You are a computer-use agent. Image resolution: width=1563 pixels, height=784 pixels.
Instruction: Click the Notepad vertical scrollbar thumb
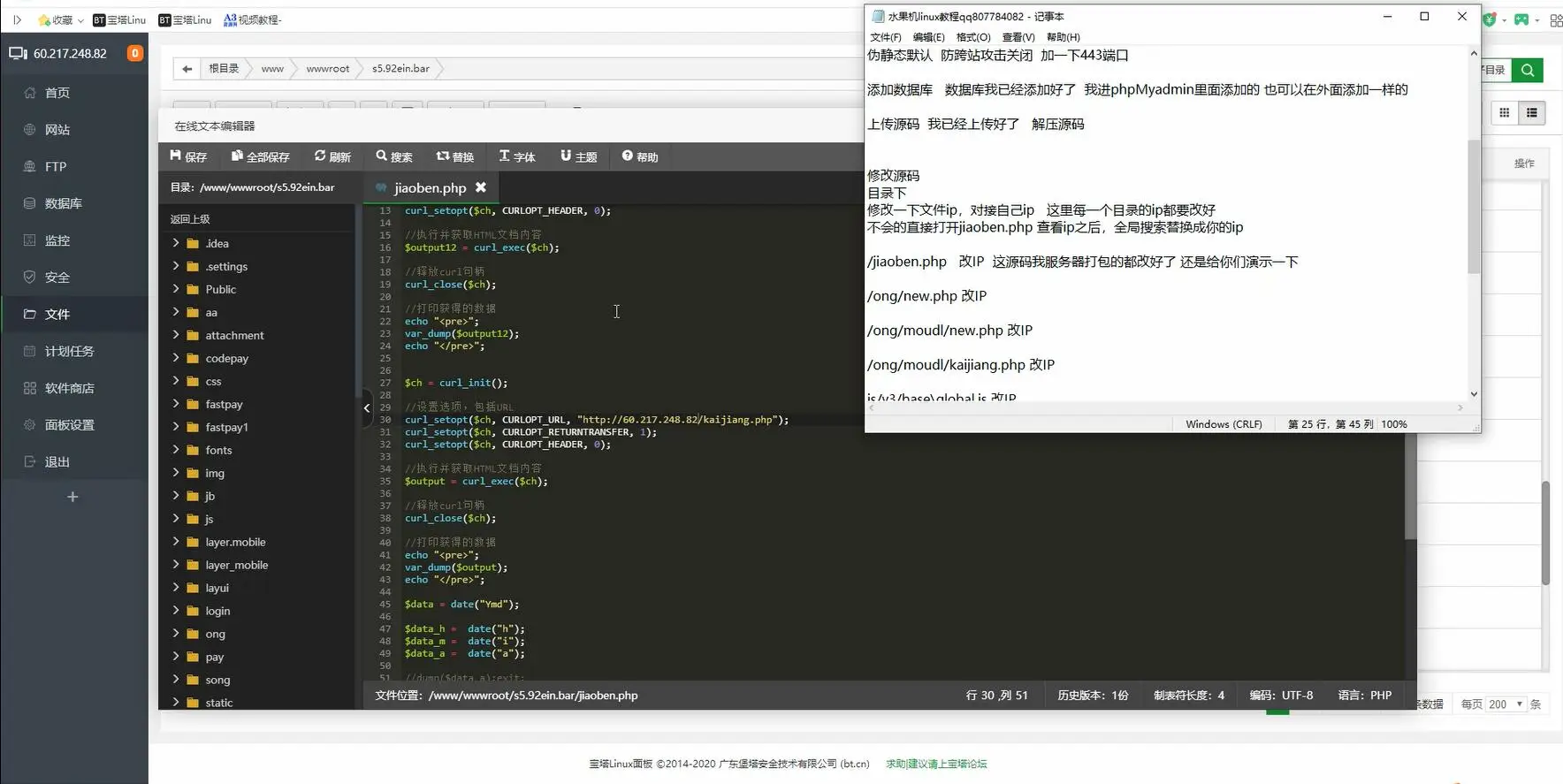tap(1474, 206)
